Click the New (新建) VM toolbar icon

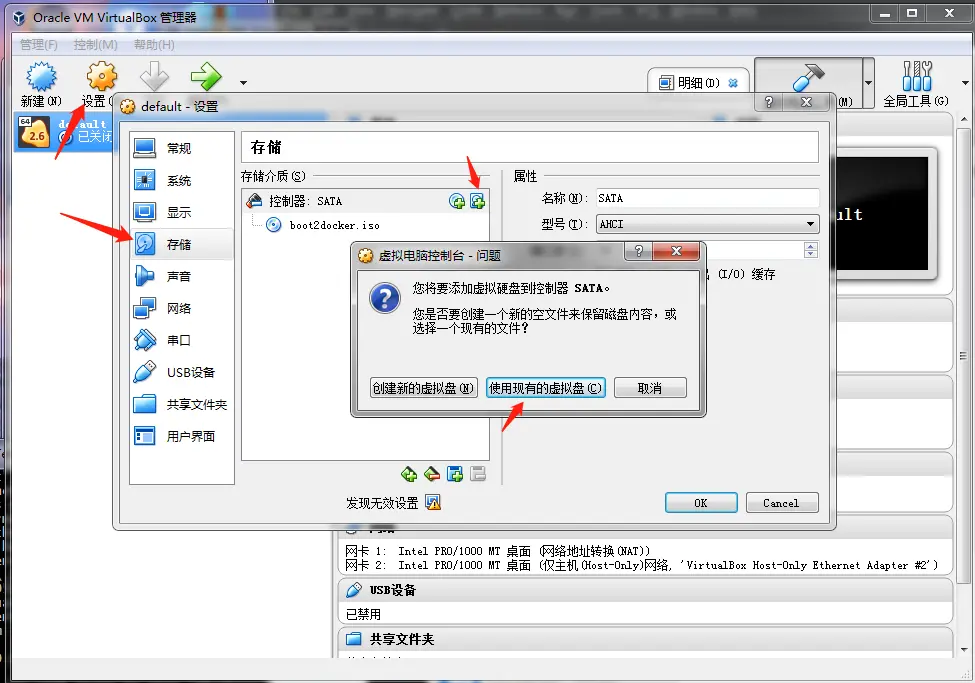pyautogui.click(x=41, y=77)
